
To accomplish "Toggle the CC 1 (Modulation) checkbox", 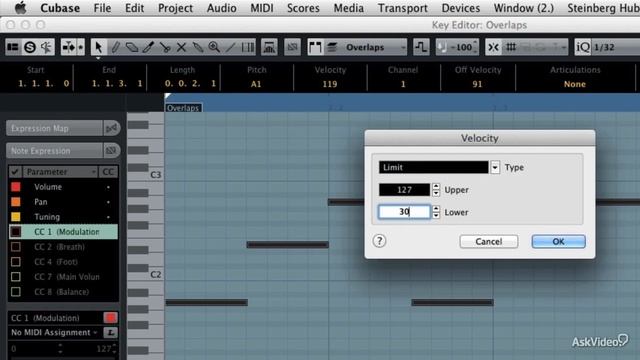I will tap(16, 232).
